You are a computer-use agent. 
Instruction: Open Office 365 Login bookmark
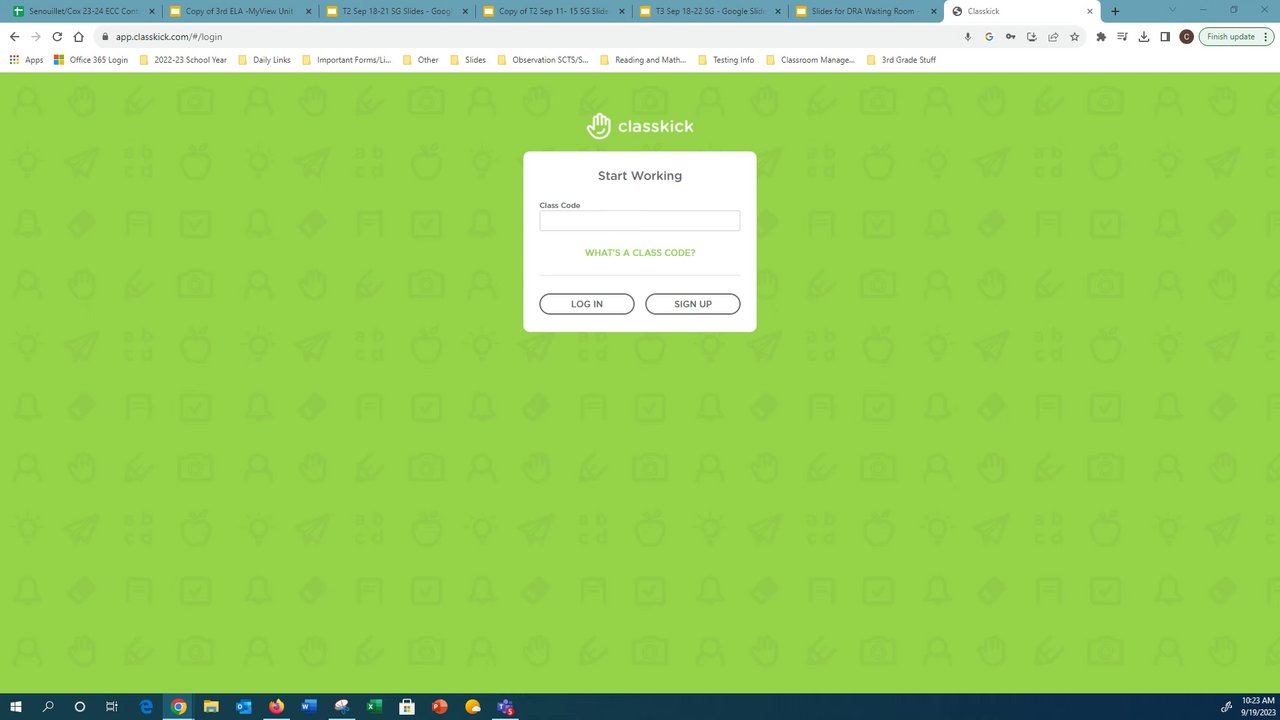tap(91, 60)
